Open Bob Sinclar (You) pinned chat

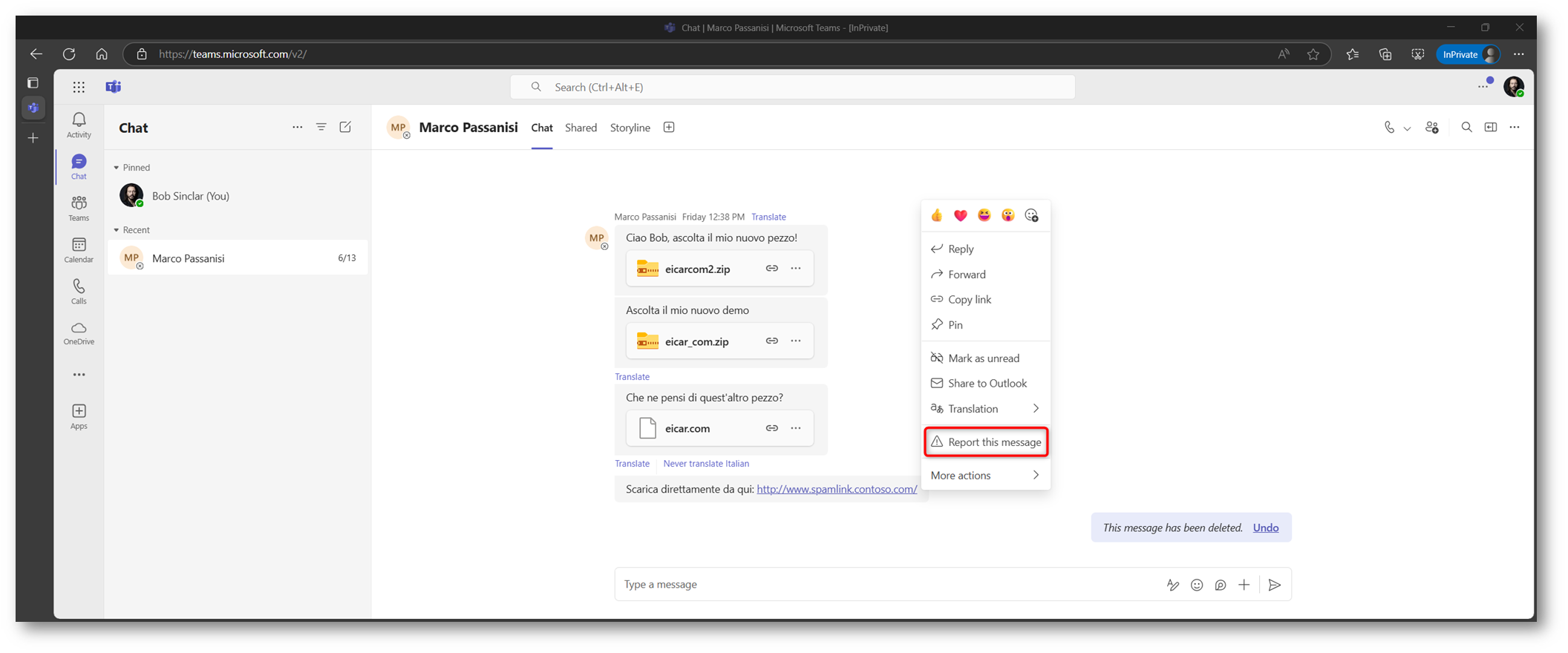click(x=238, y=196)
